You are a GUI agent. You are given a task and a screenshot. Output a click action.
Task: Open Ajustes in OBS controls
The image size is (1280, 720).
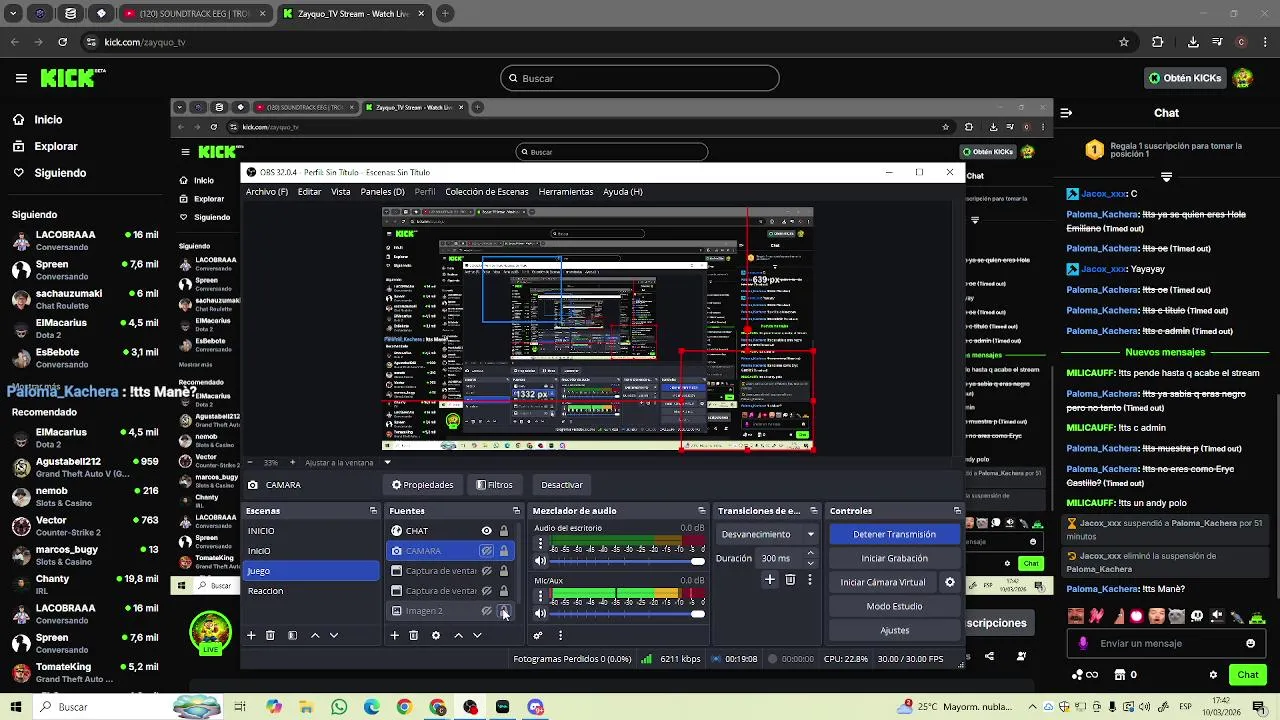point(895,630)
